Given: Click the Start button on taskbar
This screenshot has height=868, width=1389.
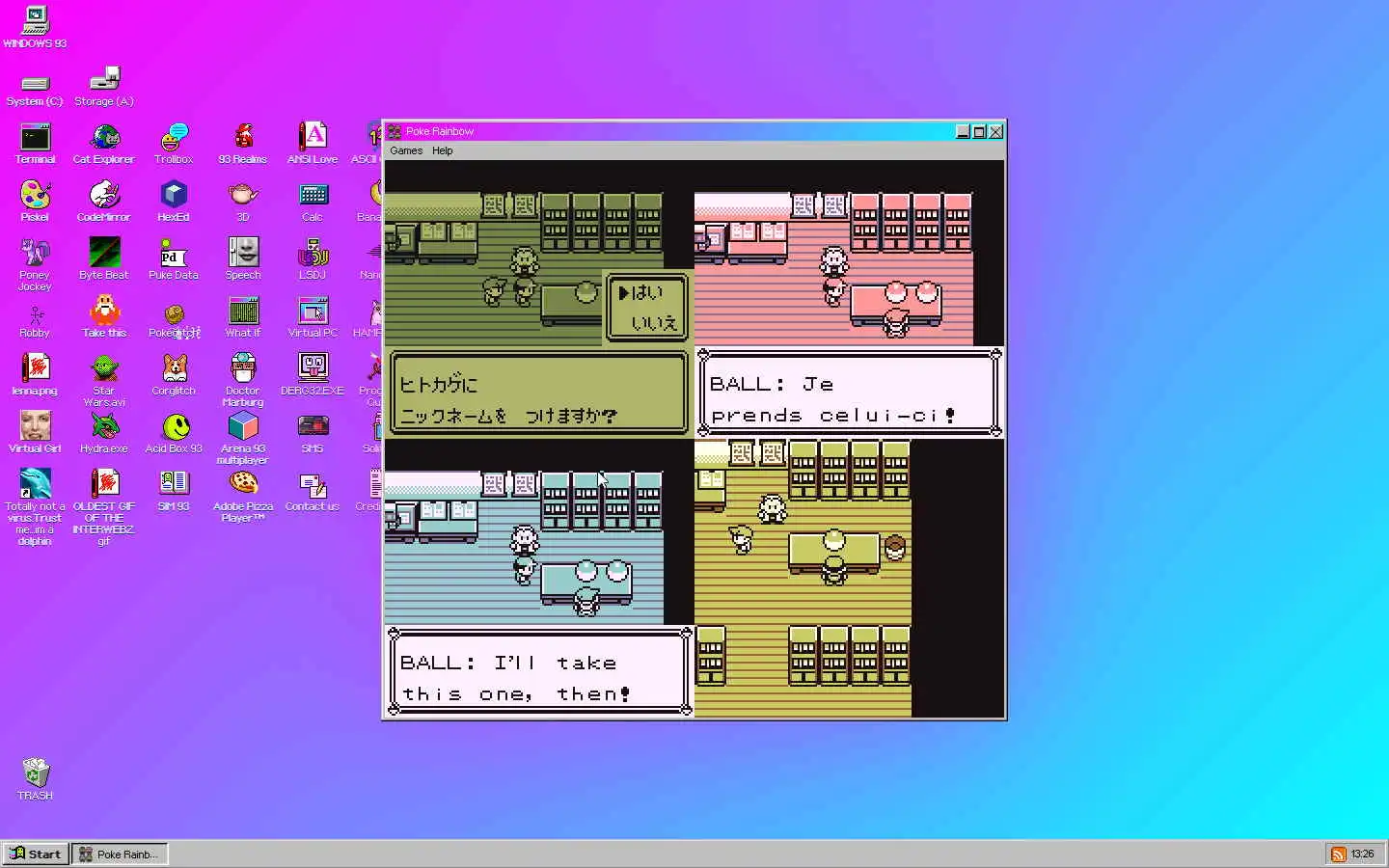Looking at the screenshot, I should click(x=36, y=854).
